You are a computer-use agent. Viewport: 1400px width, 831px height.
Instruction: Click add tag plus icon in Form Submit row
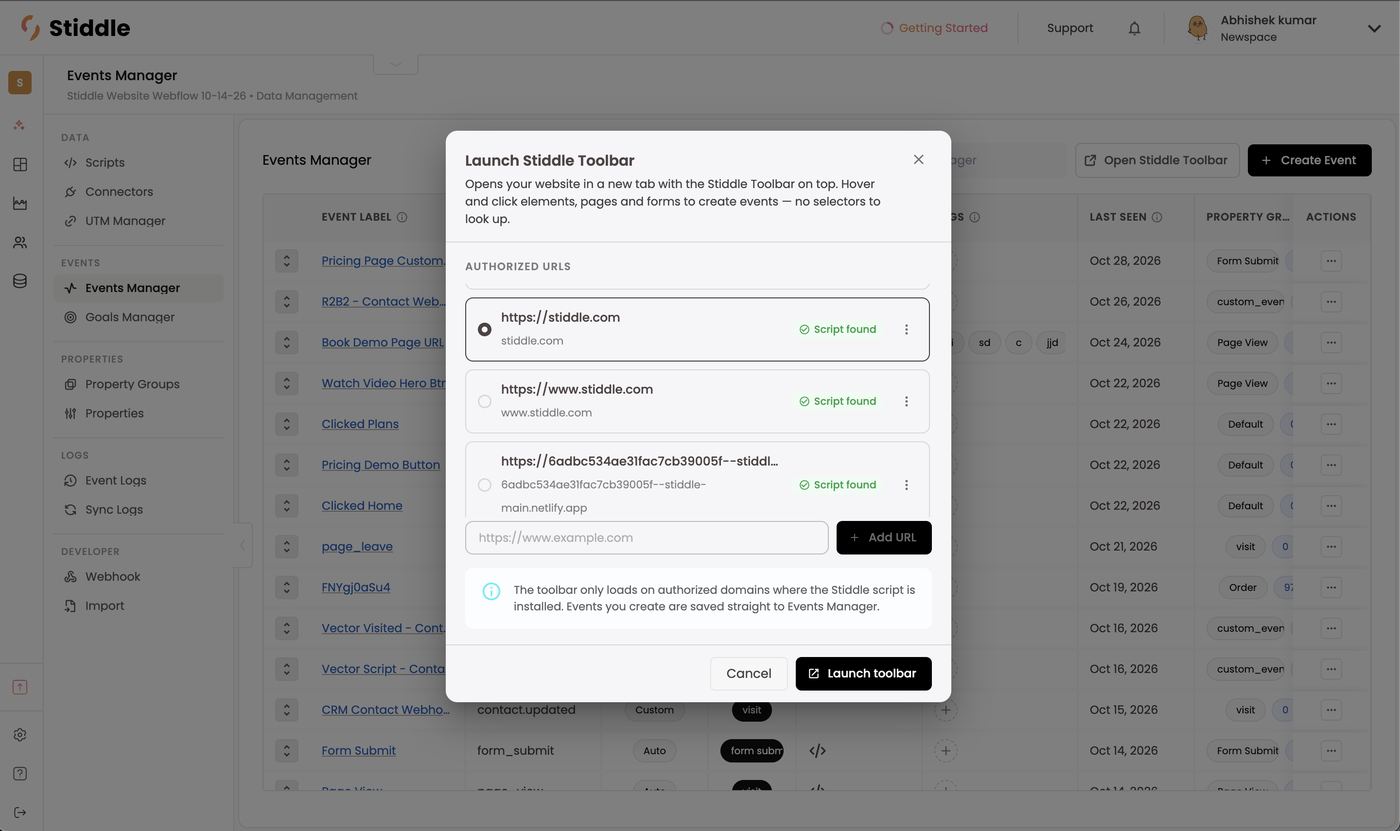(945, 751)
